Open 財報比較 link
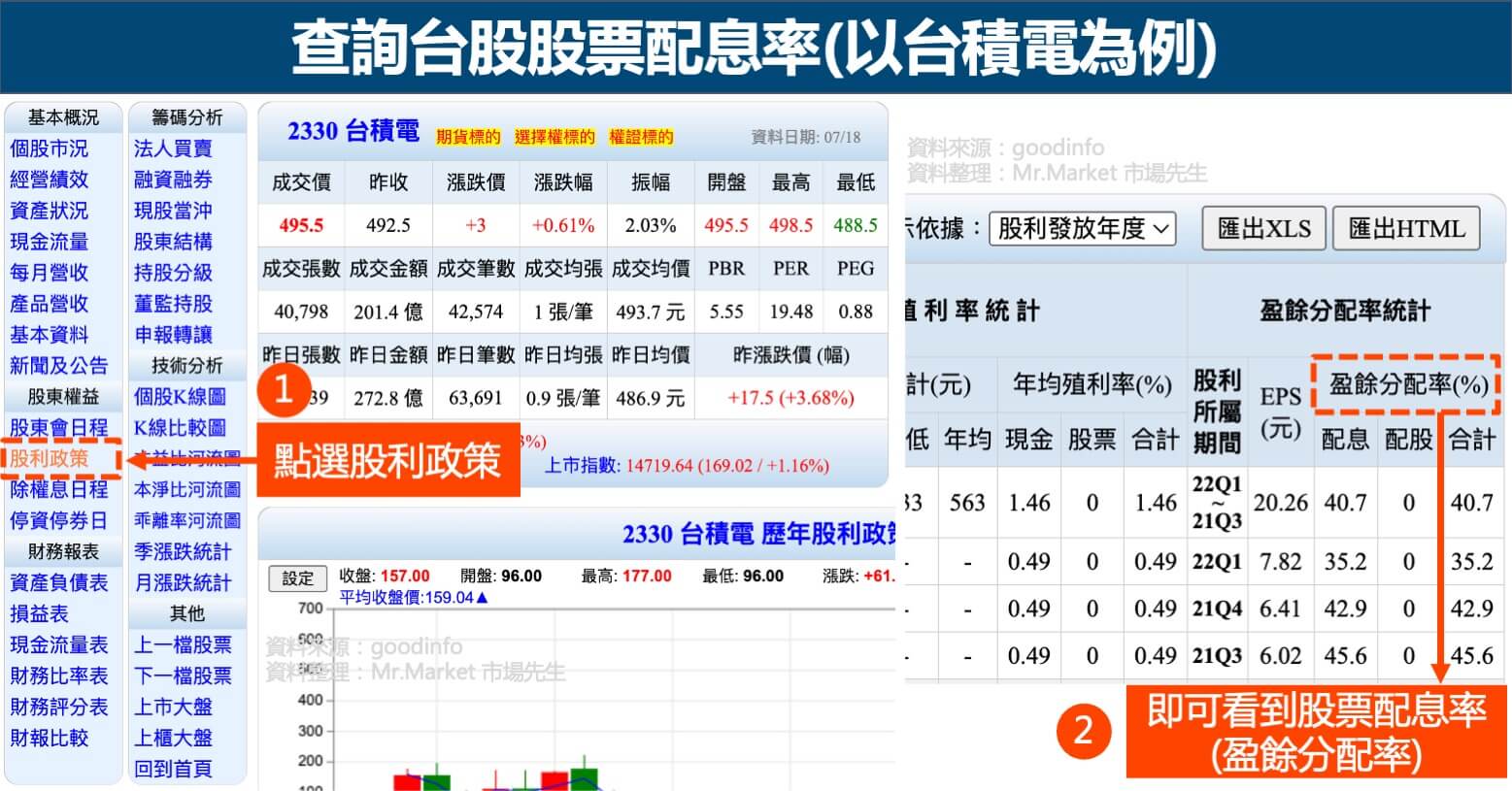Viewport: 1512px width, 791px height. tap(49, 738)
